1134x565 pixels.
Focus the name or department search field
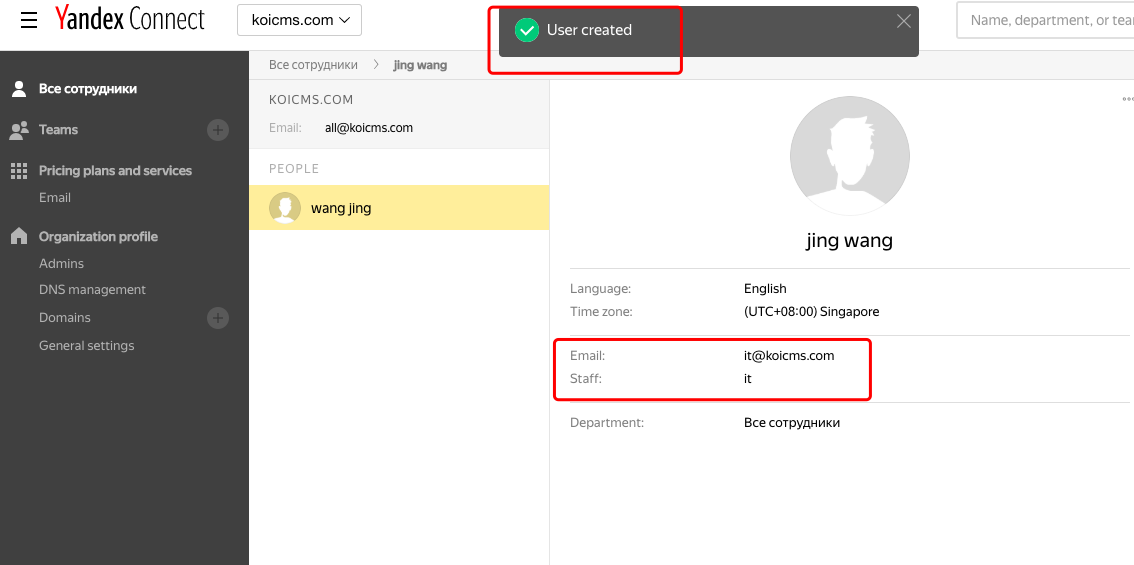(x=1045, y=20)
